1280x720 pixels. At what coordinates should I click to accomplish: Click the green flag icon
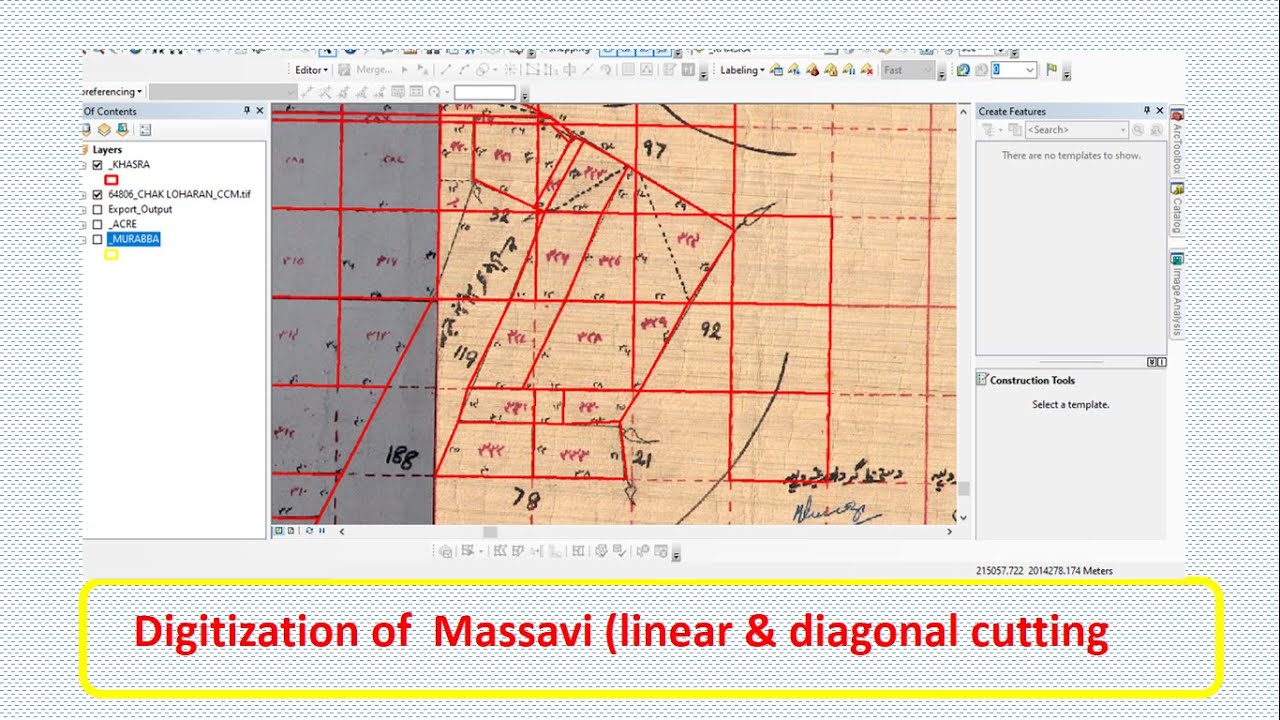coord(1052,70)
